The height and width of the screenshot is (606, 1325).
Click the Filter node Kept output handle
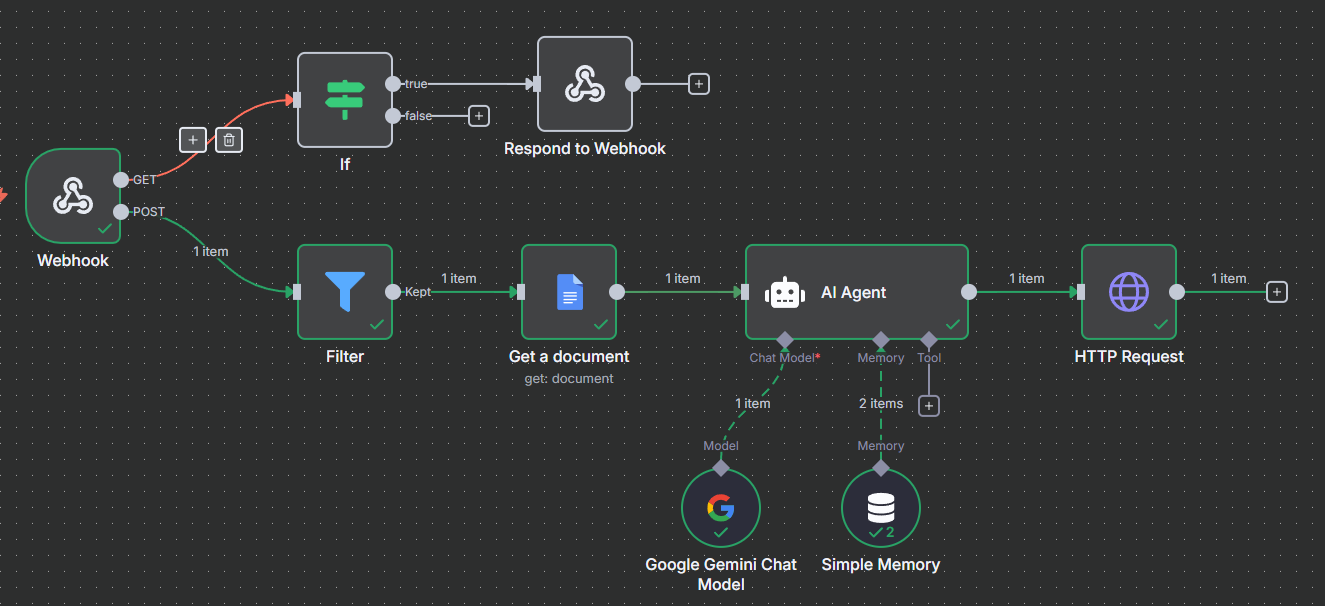point(393,292)
